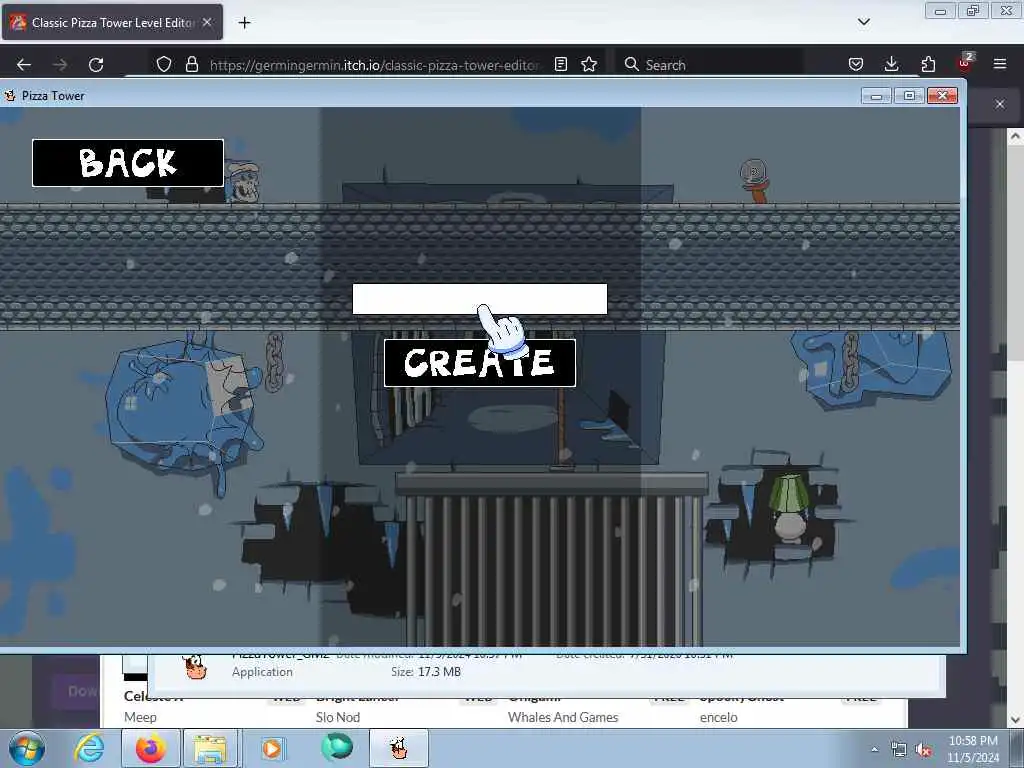Viewport: 1024px width, 768px height.
Task: Toggle reader view icon
Action: click(x=560, y=65)
